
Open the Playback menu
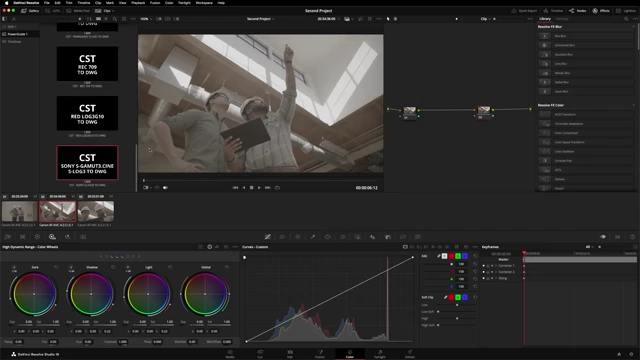[x=138, y=2]
